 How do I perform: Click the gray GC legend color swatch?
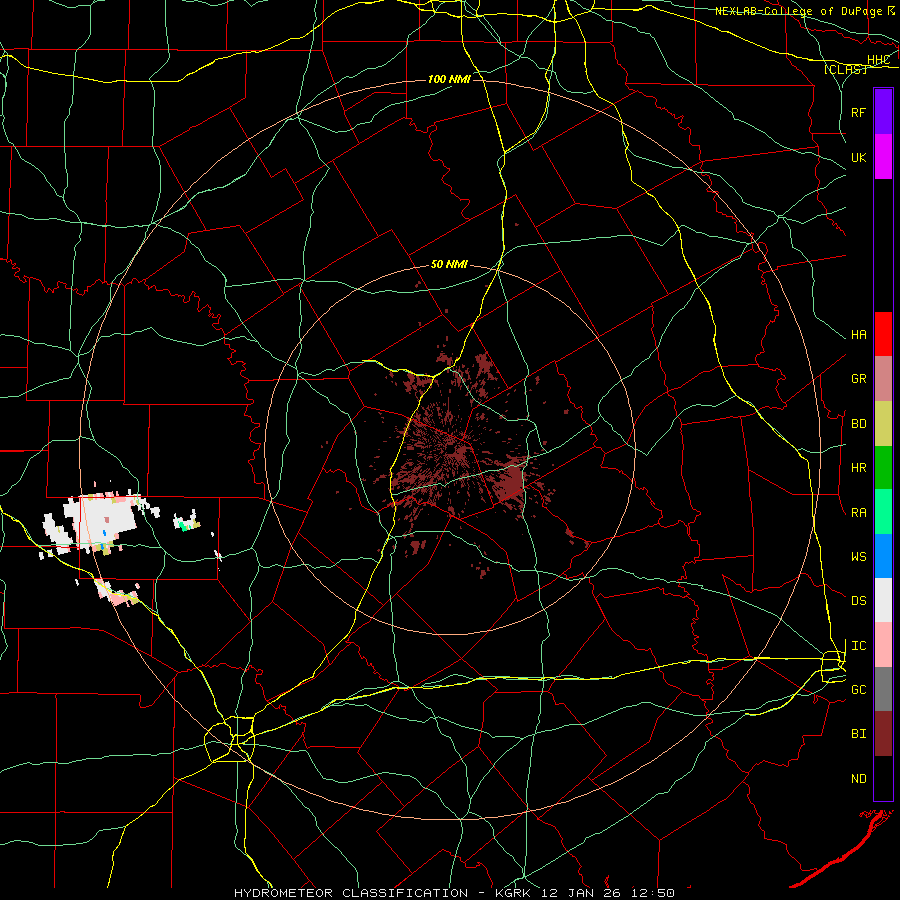[883, 689]
